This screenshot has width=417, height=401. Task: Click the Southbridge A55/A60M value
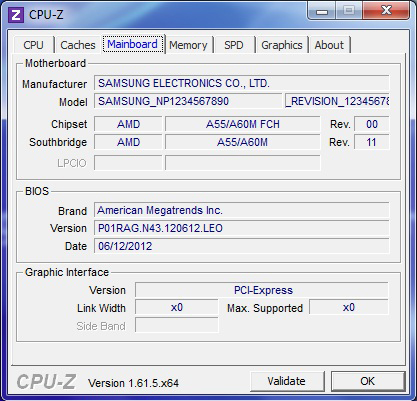coord(243,142)
